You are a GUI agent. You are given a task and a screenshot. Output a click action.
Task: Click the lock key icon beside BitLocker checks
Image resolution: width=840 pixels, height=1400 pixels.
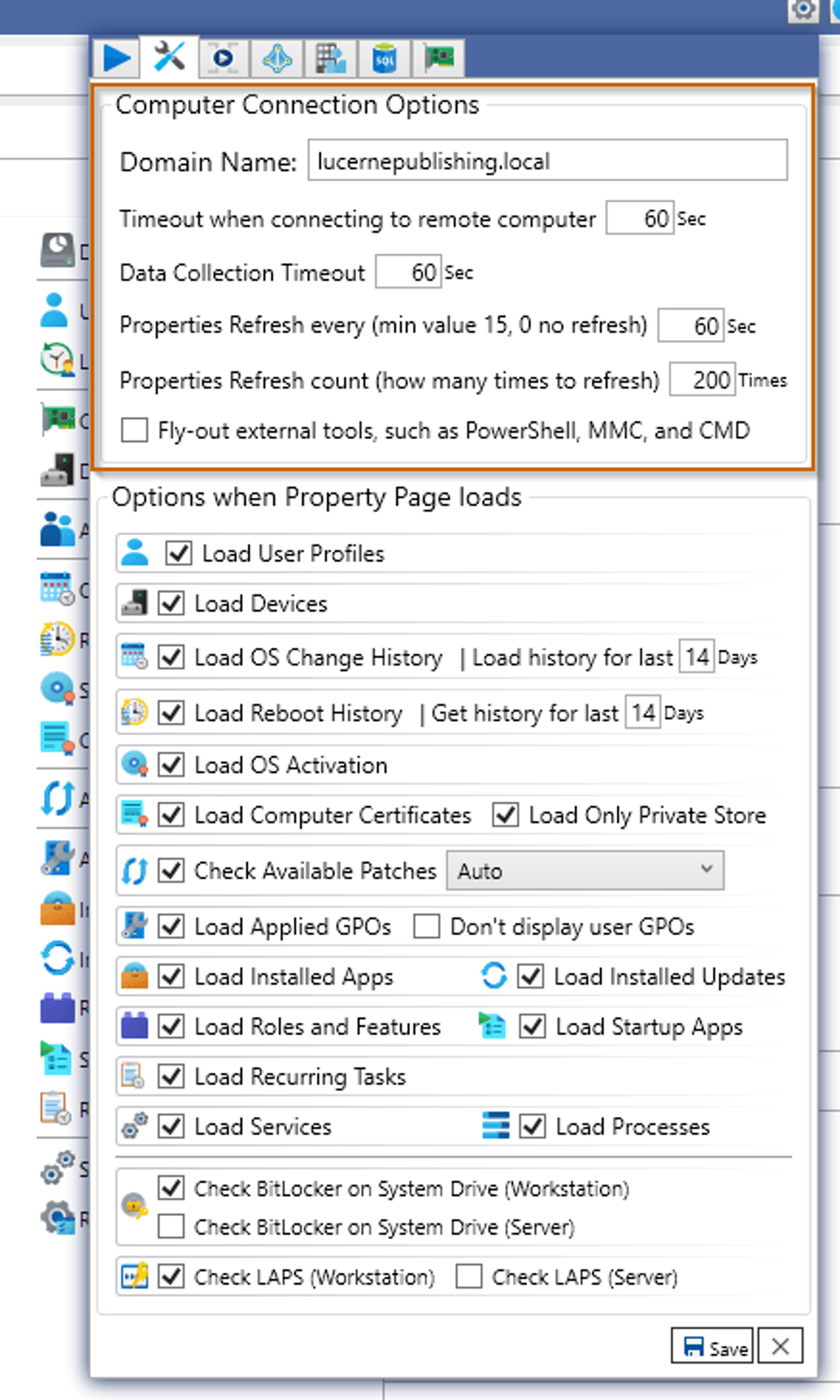[x=135, y=1206]
